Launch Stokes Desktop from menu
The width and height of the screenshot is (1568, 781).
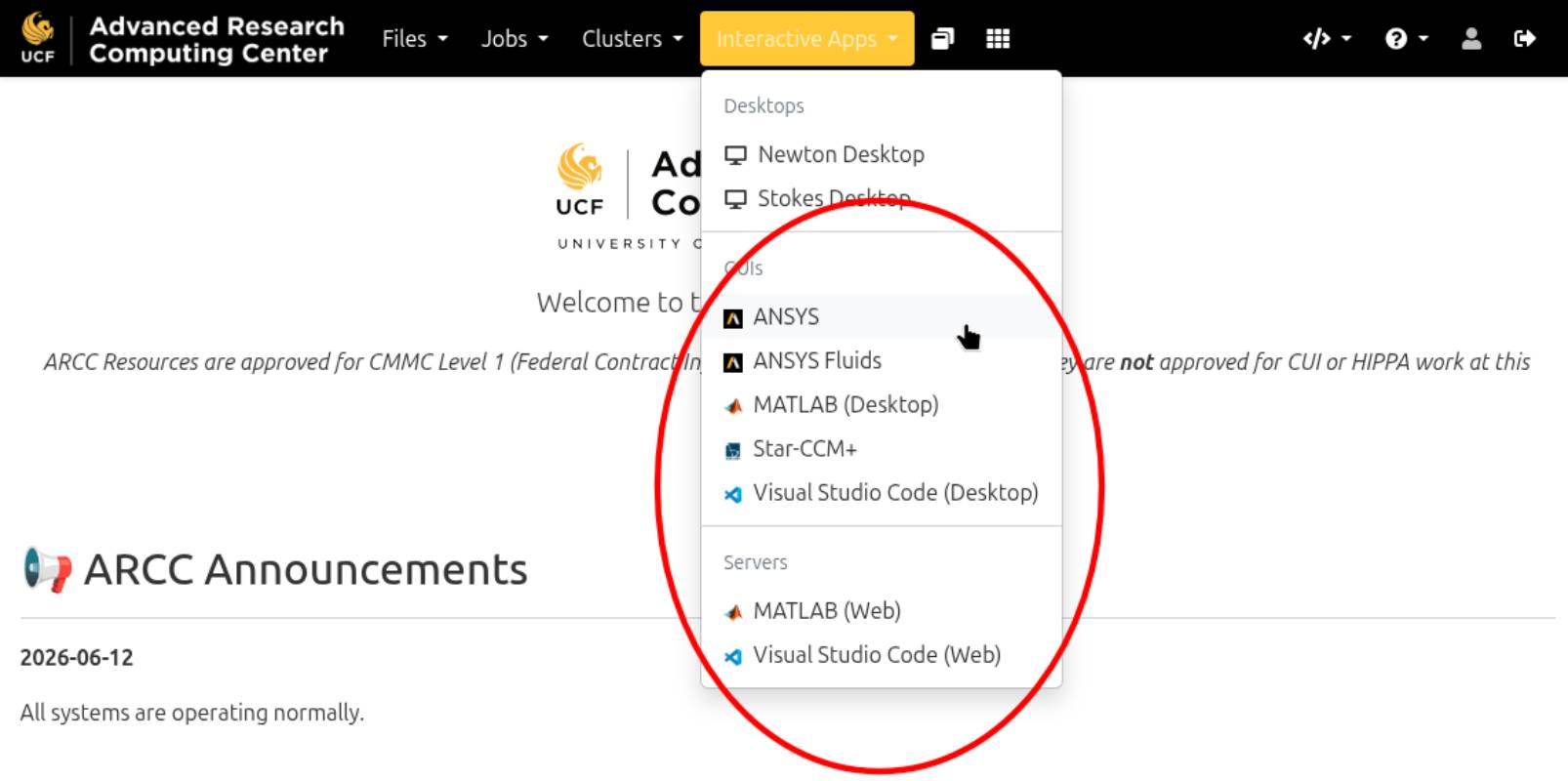click(x=882, y=198)
